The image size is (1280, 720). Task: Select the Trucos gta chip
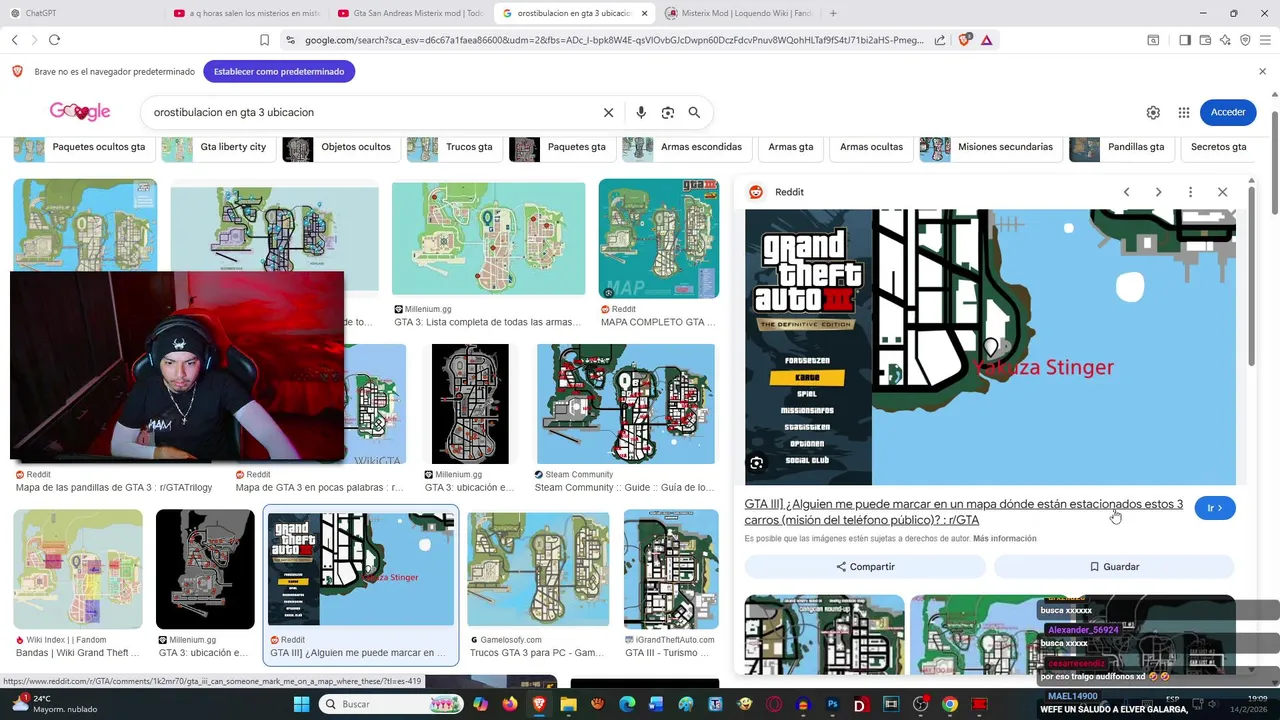(454, 148)
